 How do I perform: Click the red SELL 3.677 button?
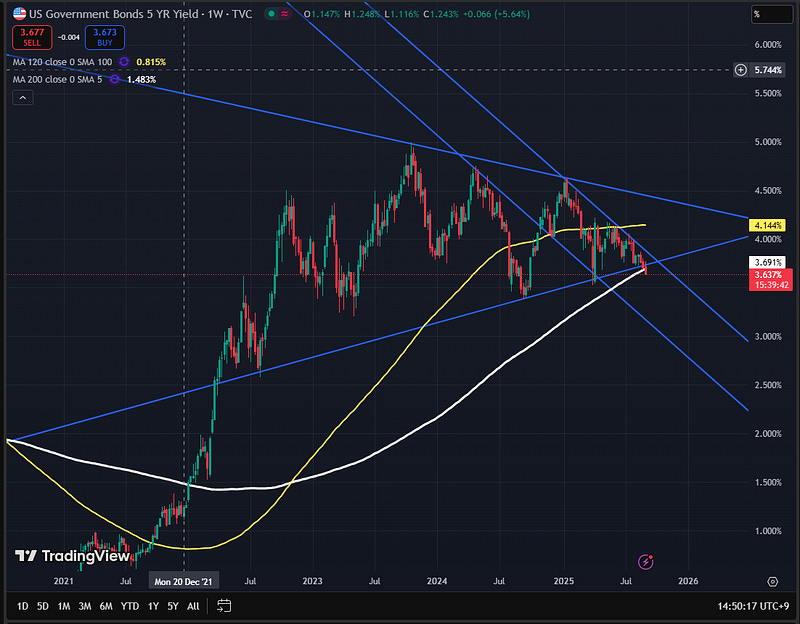32,37
